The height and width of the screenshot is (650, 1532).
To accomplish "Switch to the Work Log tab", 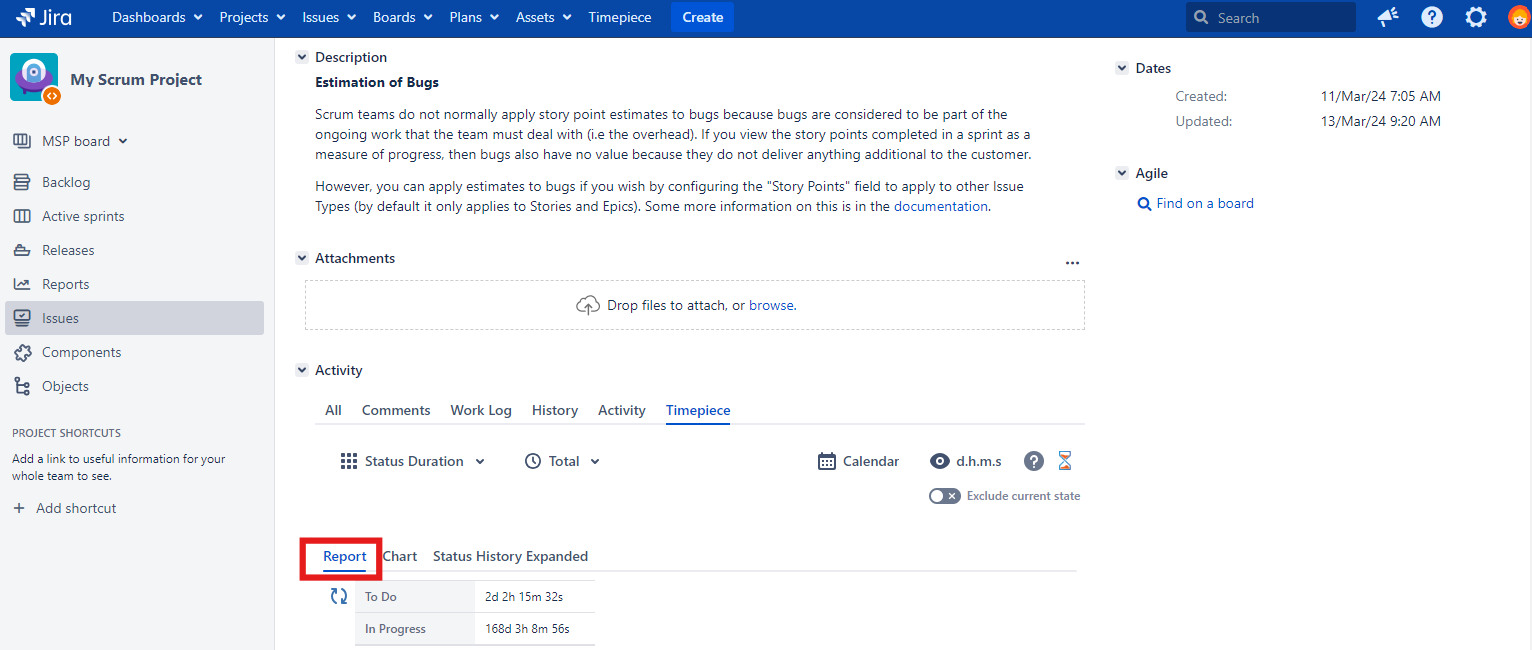I will [x=480, y=410].
